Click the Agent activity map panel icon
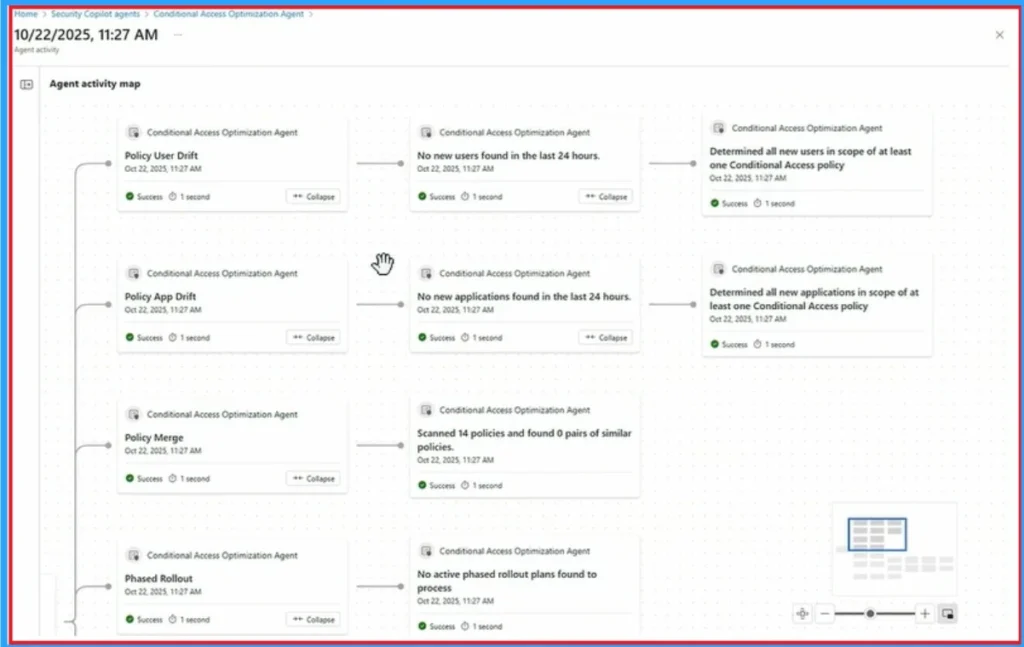 (x=25, y=84)
